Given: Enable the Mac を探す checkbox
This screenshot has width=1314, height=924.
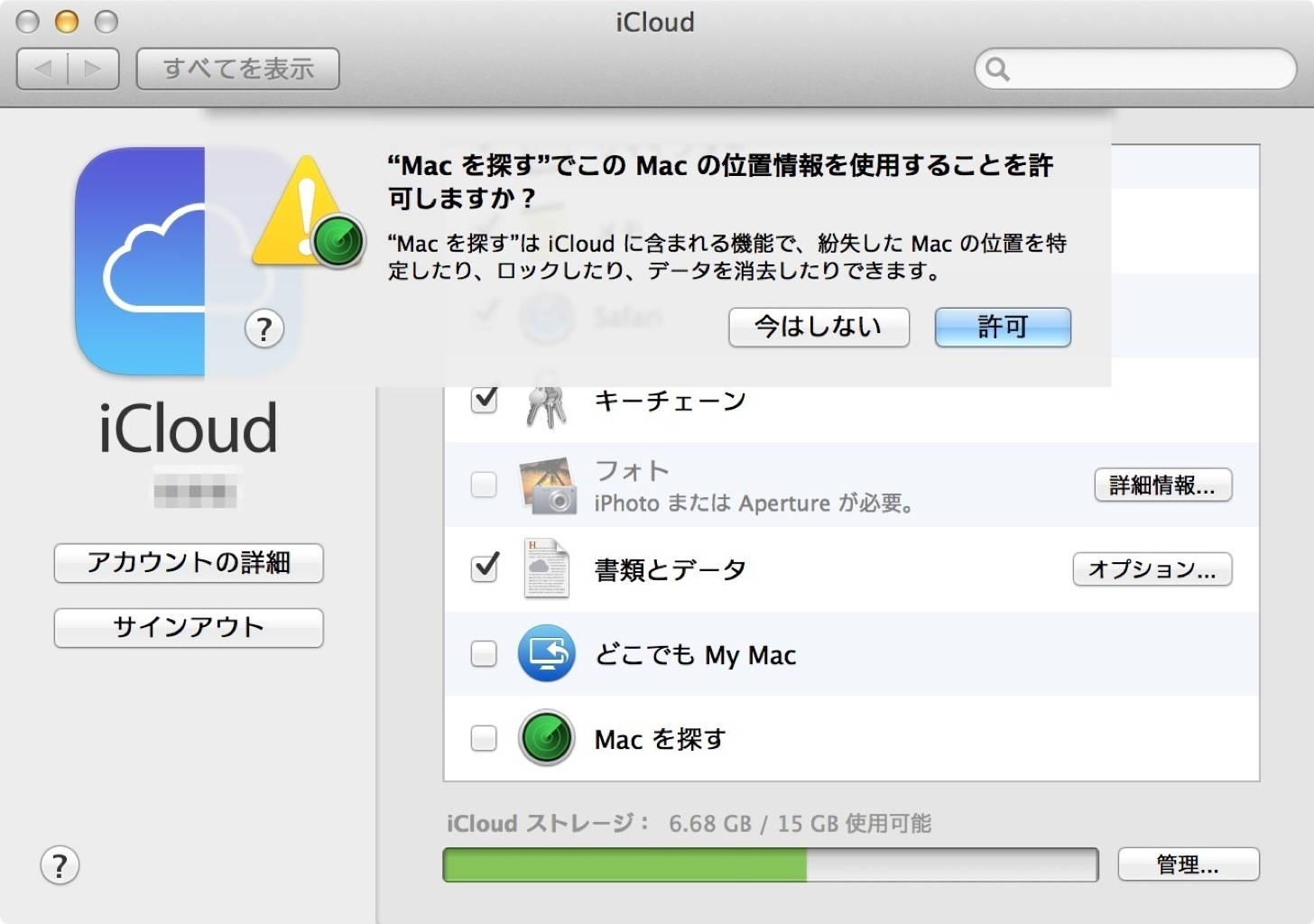Looking at the screenshot, I should (485, 738).
